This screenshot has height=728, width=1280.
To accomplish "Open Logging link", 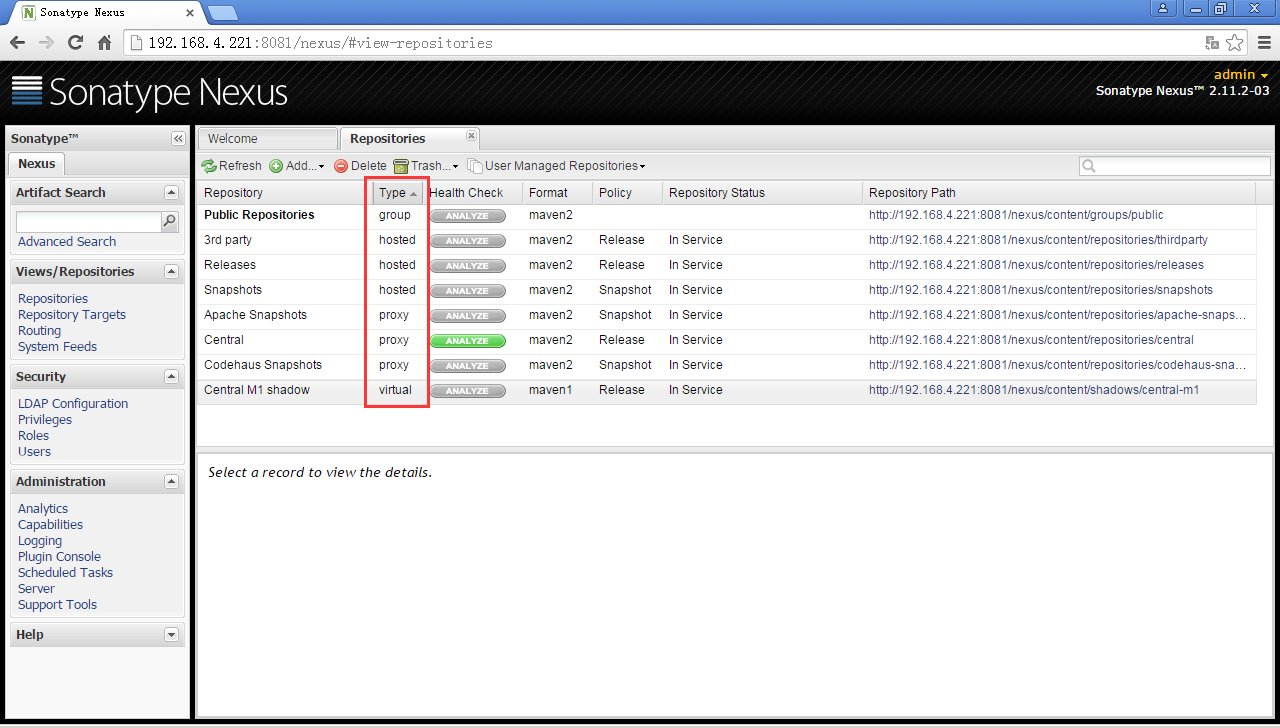I will pyautogui.click(x=40, y=541).
